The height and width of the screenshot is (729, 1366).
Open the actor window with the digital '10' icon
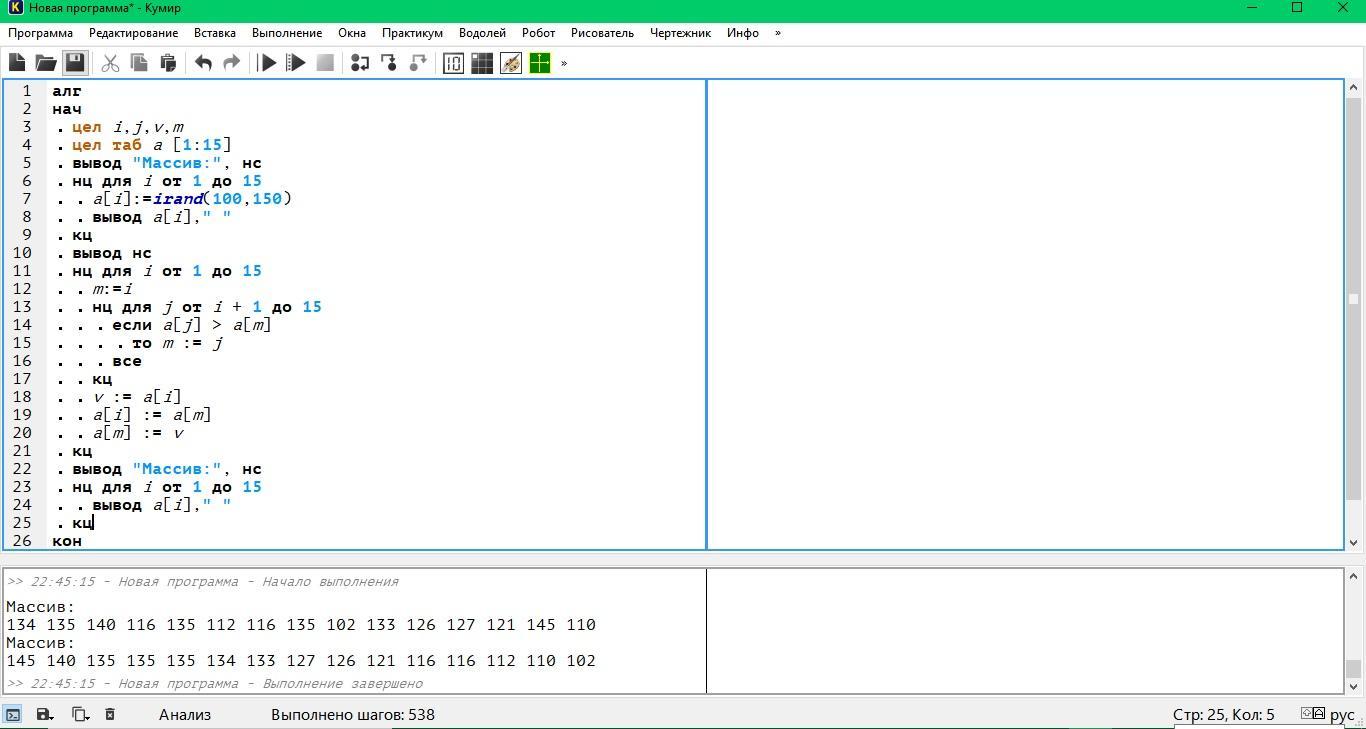[453, 63]
